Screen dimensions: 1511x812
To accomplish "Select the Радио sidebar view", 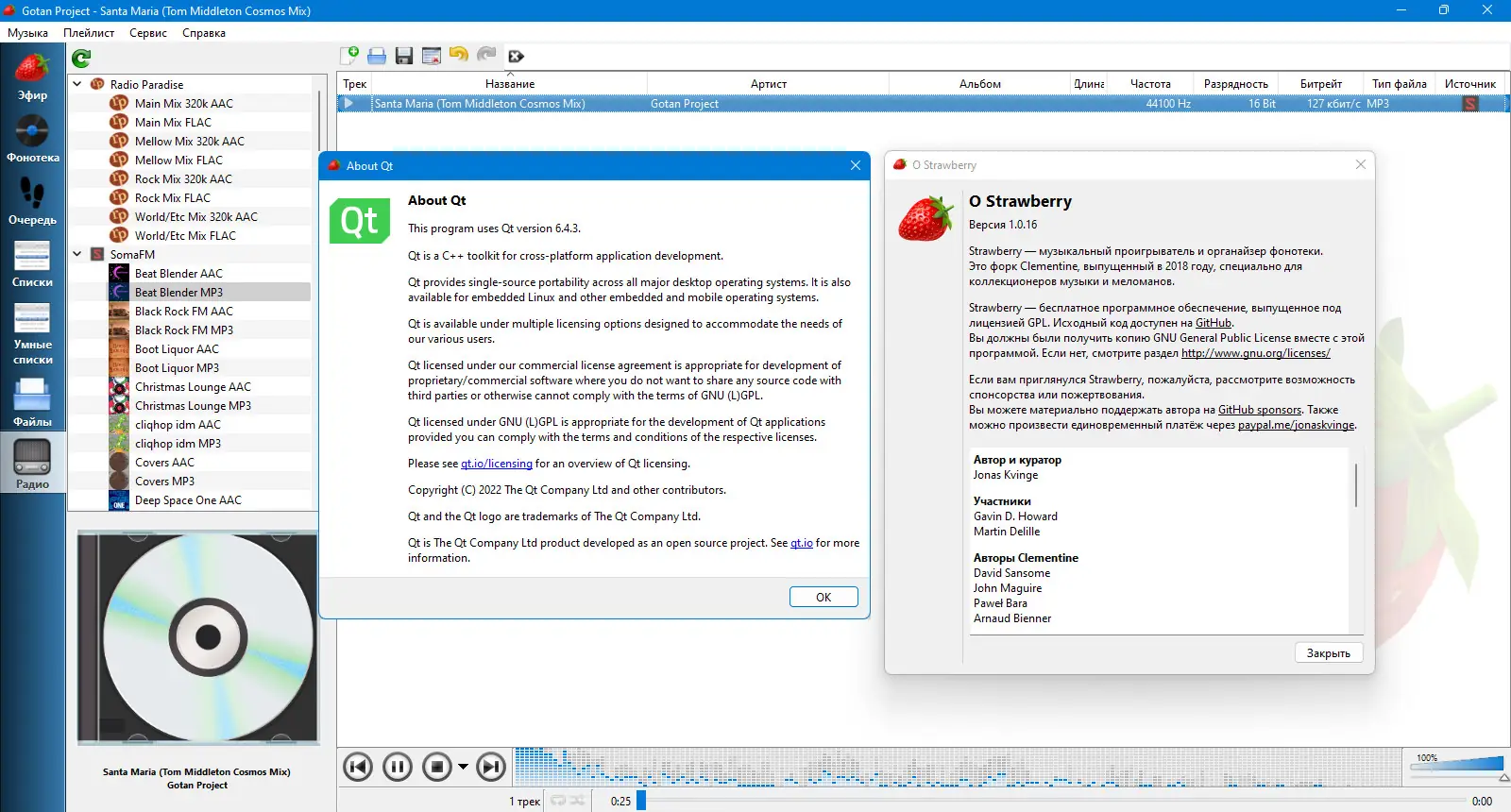I will point(32,464).
